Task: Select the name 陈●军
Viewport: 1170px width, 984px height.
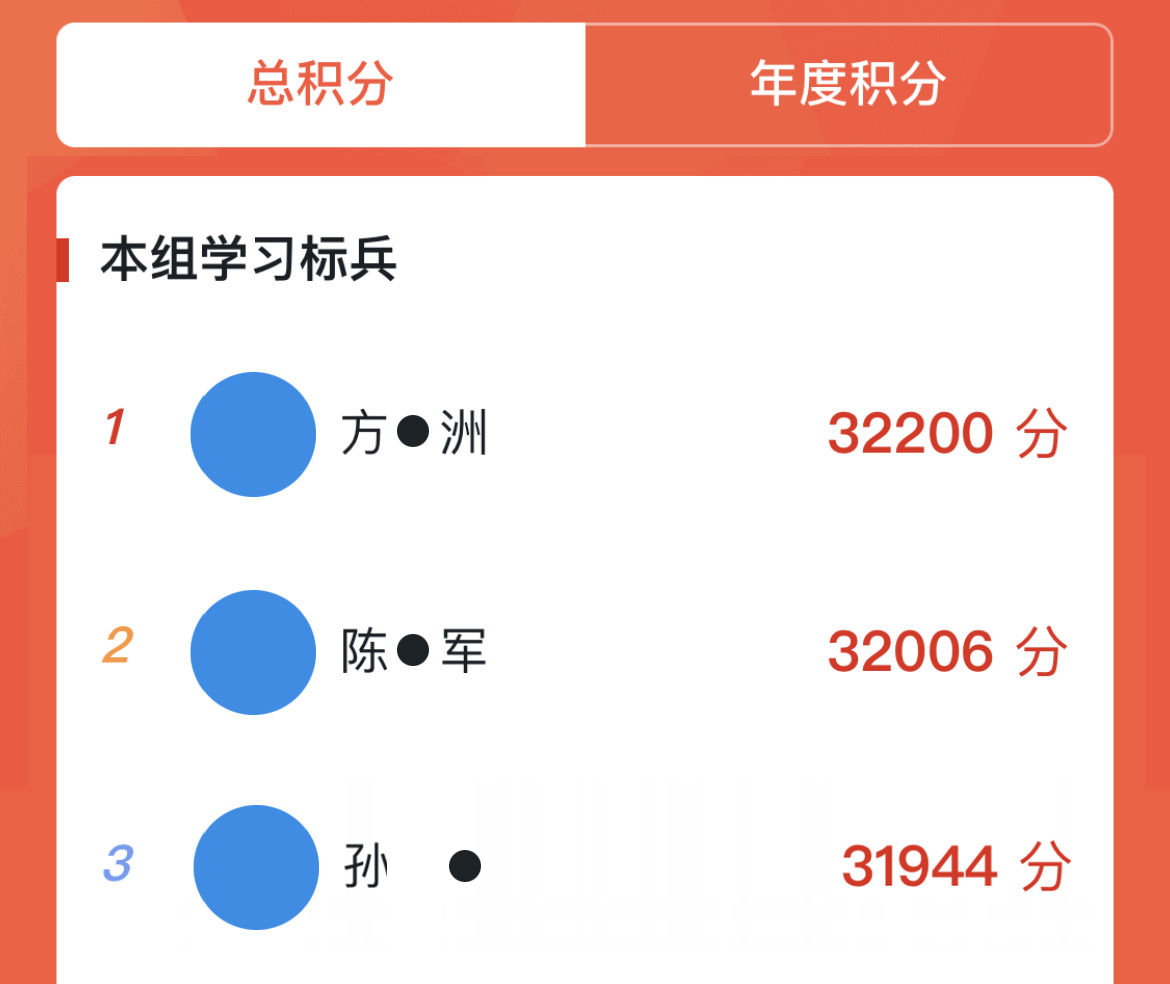Action: pyautogui.click(x=414, y=652)
